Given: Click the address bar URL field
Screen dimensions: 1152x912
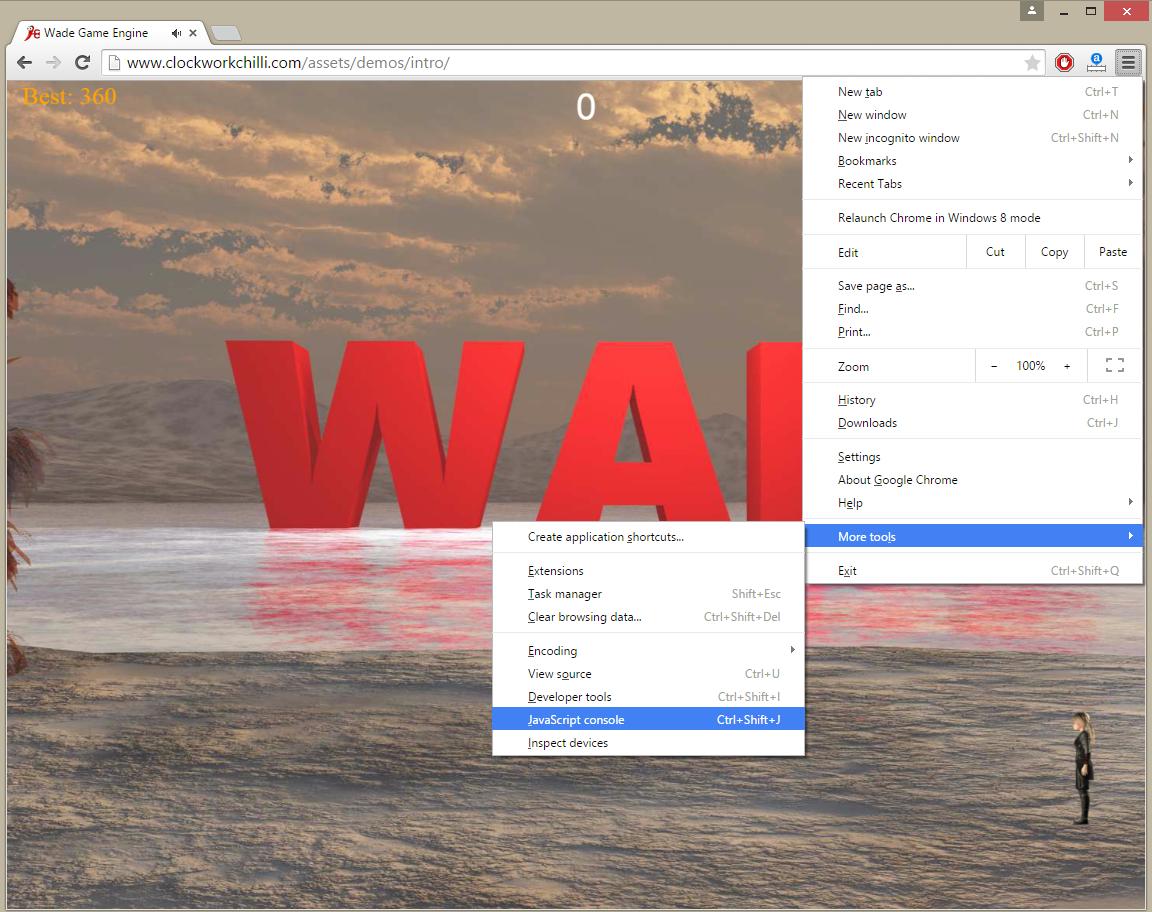Looking at the screenshot, I should [x=573, y=63].
